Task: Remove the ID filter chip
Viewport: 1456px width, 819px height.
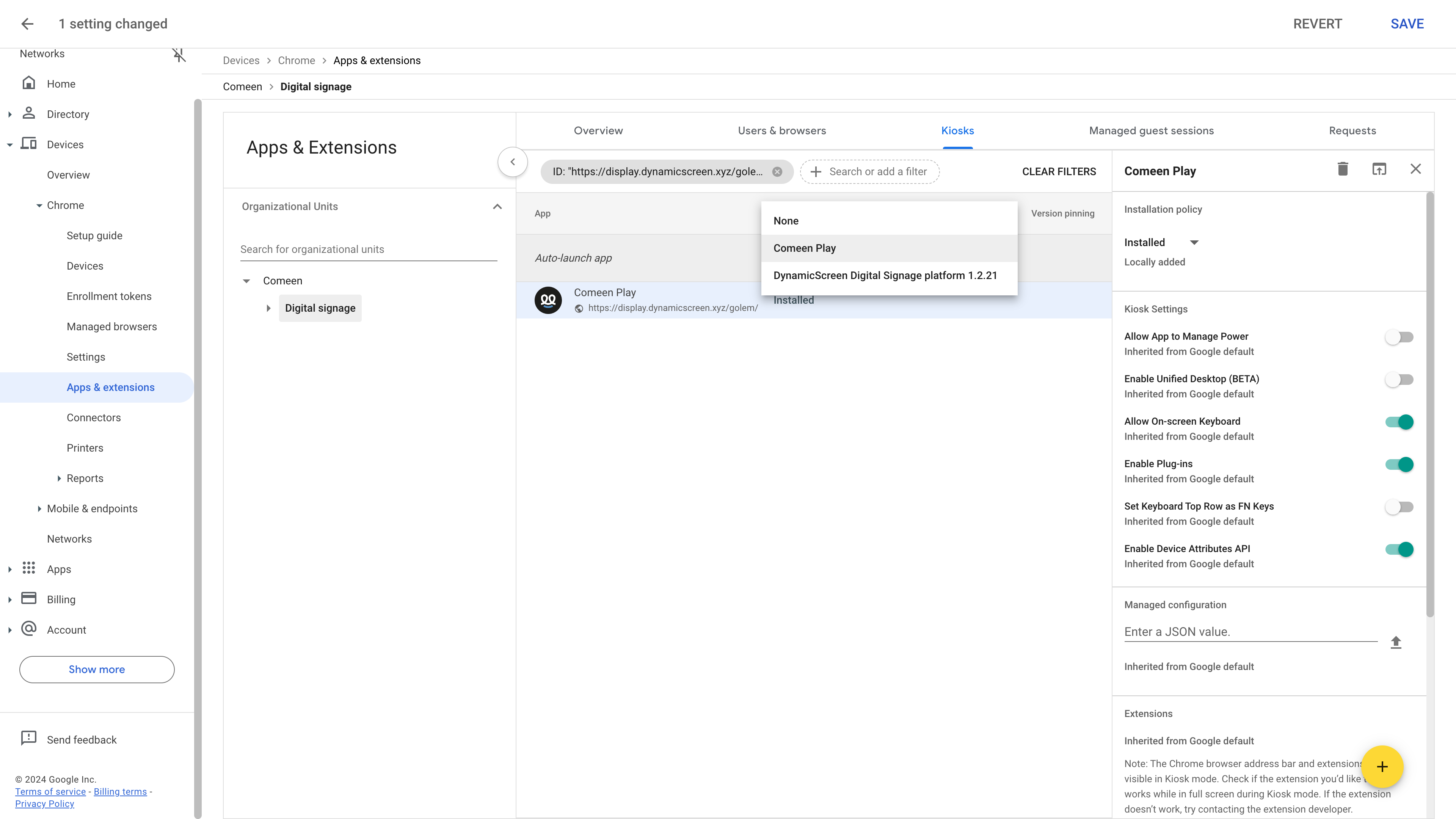Action: click(777, 172)
